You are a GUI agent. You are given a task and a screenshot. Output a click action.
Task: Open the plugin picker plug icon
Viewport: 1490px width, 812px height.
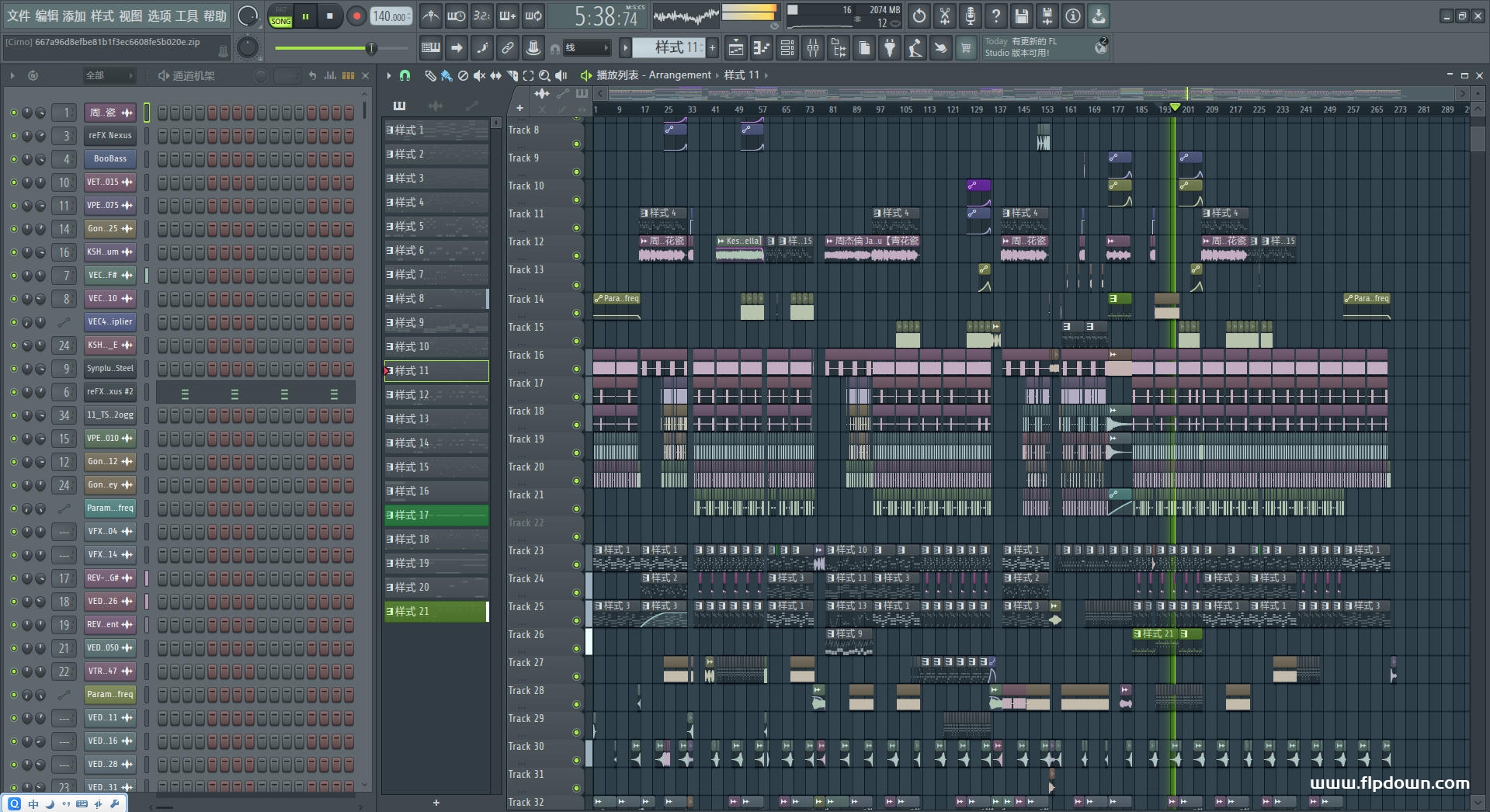(890, 48)
